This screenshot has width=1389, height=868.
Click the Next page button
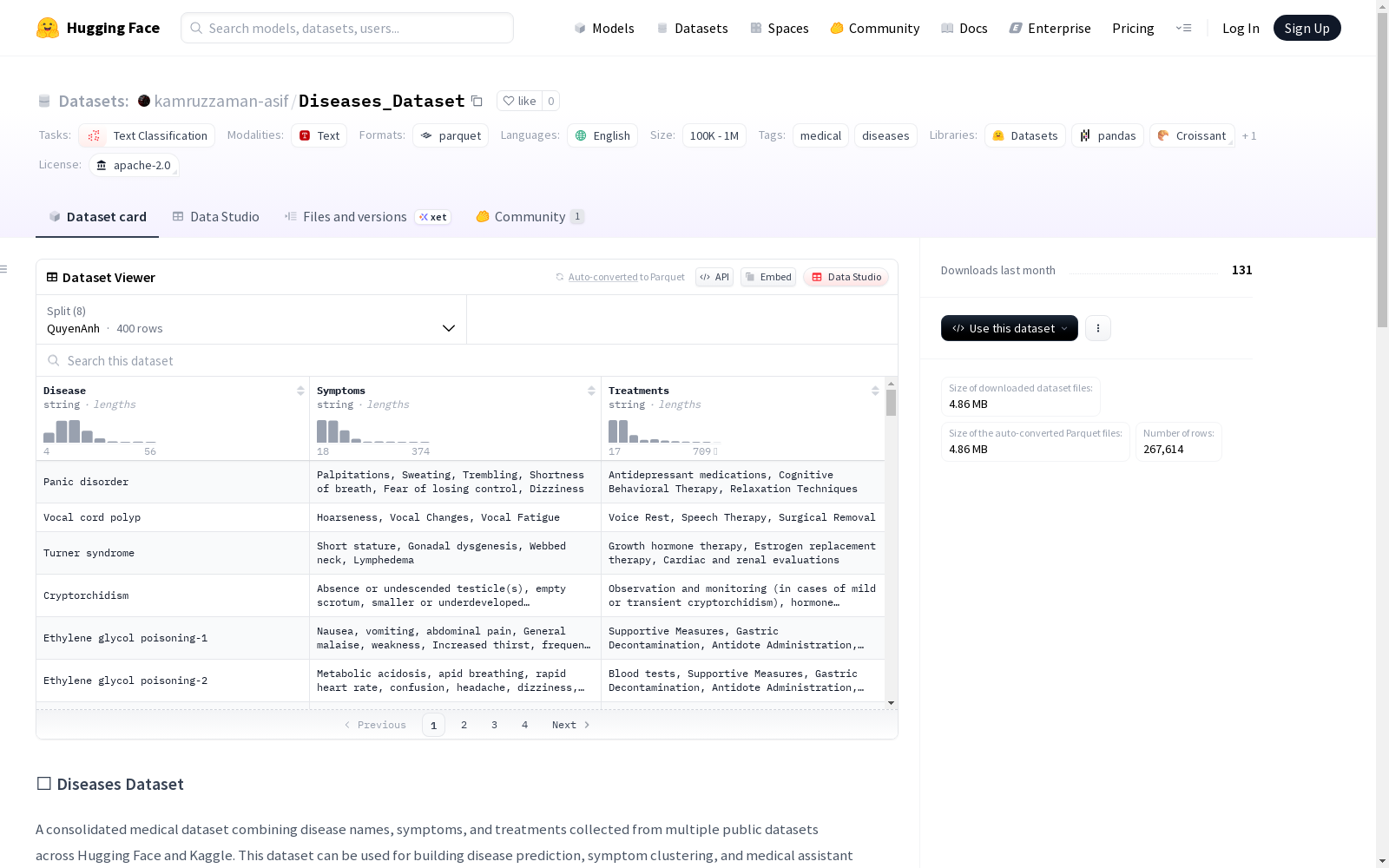click(571, 725)
